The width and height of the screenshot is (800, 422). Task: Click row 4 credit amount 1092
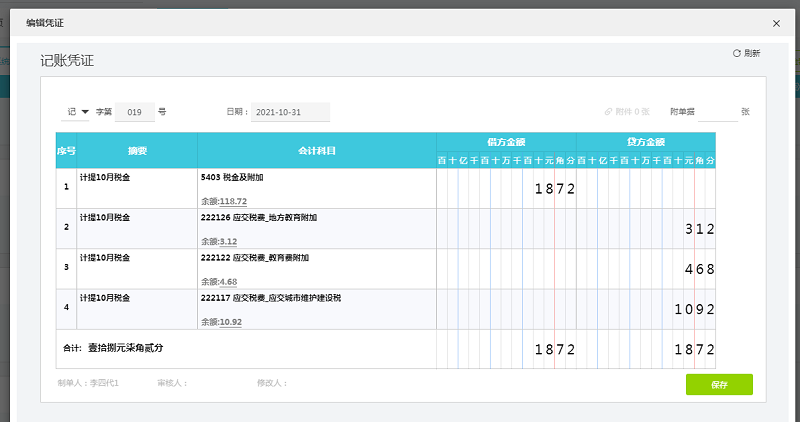[694, 309]
